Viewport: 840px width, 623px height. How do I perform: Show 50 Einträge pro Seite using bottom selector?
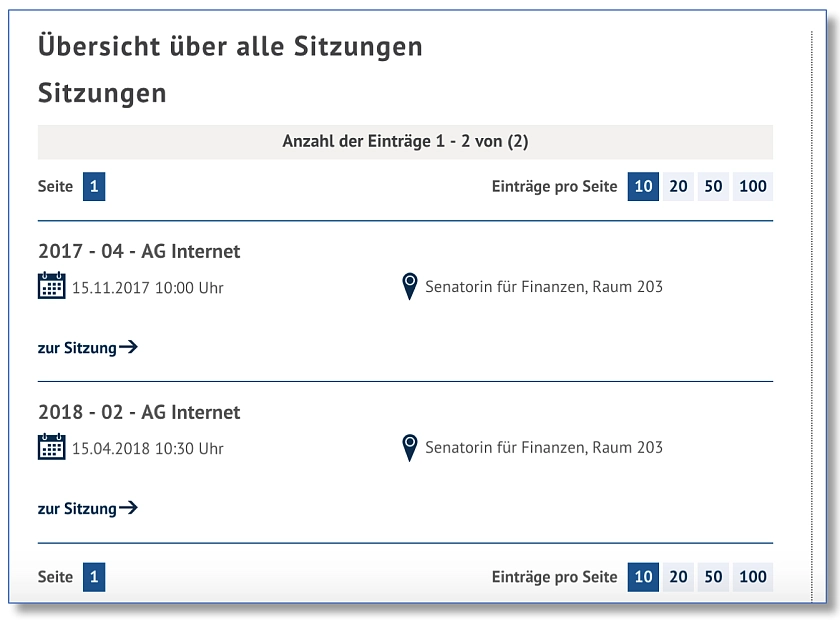pos(713,577)
